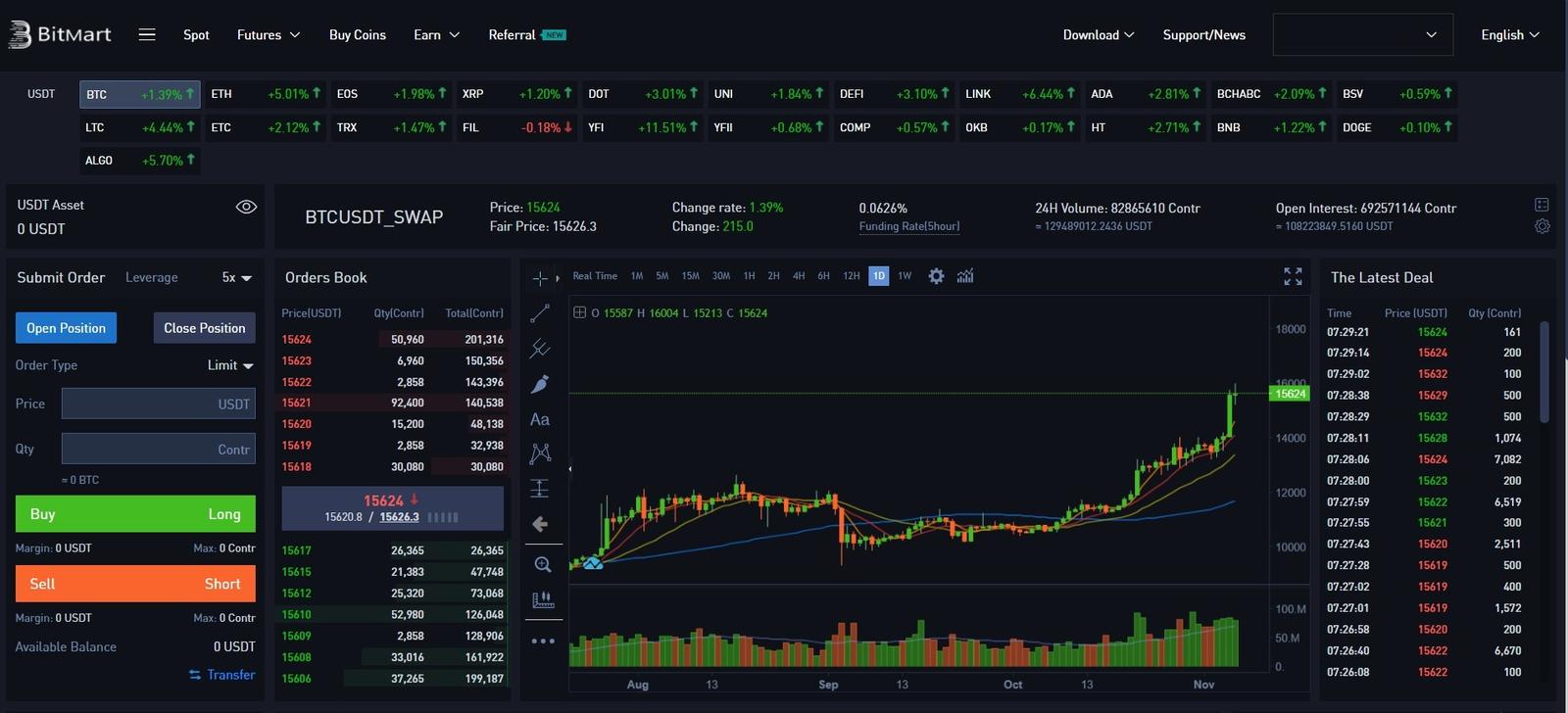This screenshot has width=1568, height=713.
Task: Switch chart to 15M interval
Action: (x=690, y=276)
